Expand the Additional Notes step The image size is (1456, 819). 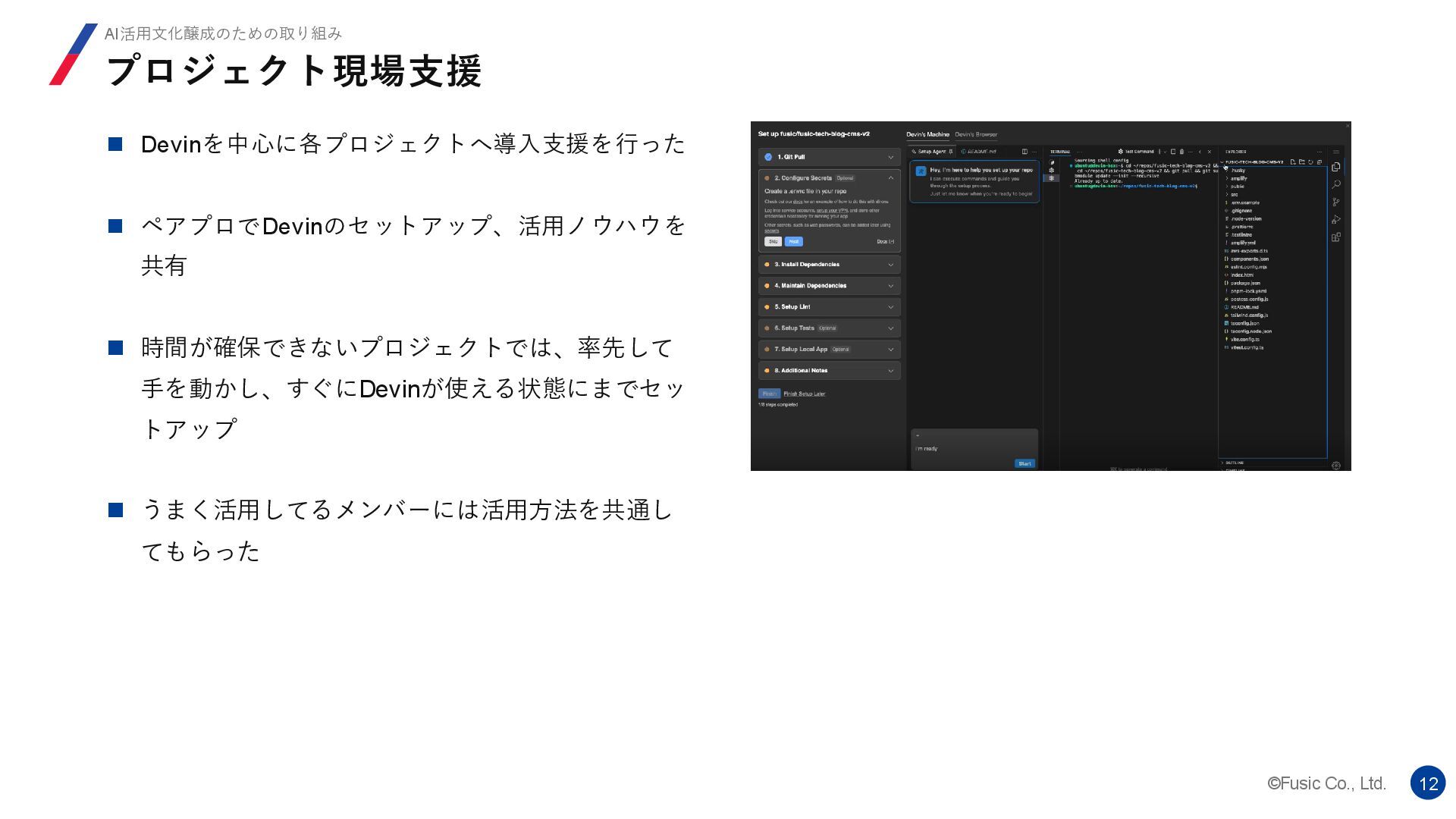[890, 371]
